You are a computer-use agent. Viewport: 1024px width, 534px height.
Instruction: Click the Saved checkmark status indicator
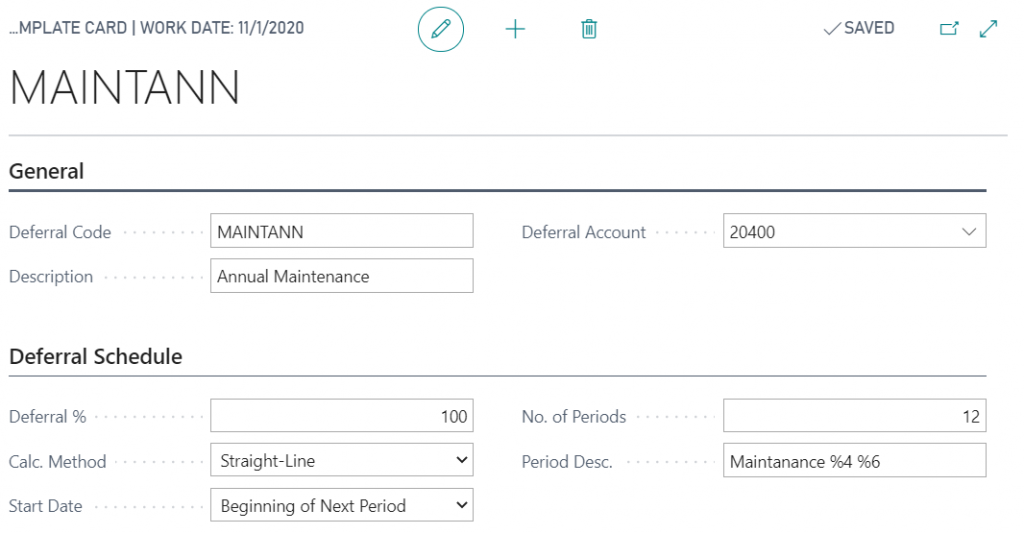pos(858,29)
